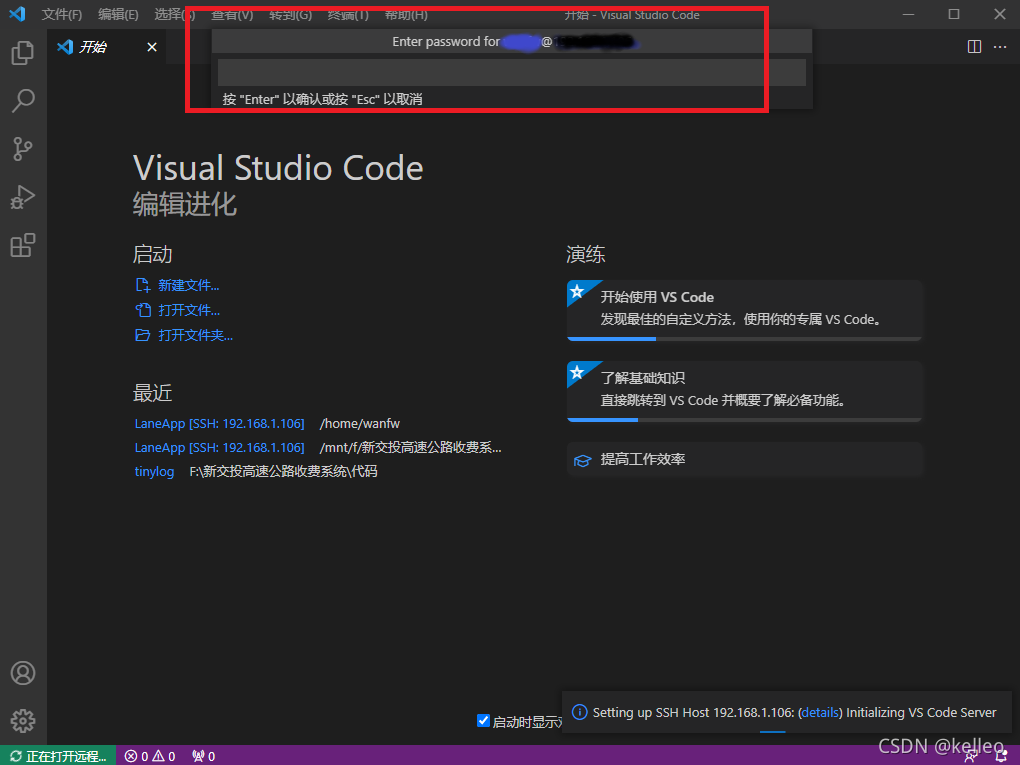
Task: Click the graduation cap icon on 提高工作效率
Action: 582,461
